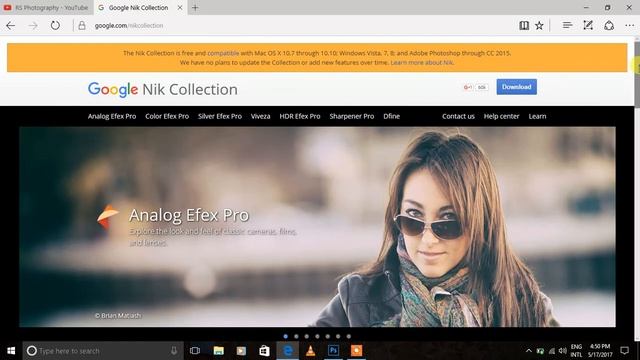
Task: Open Task View on the taskbar
Action: click(x=195, y=351)
